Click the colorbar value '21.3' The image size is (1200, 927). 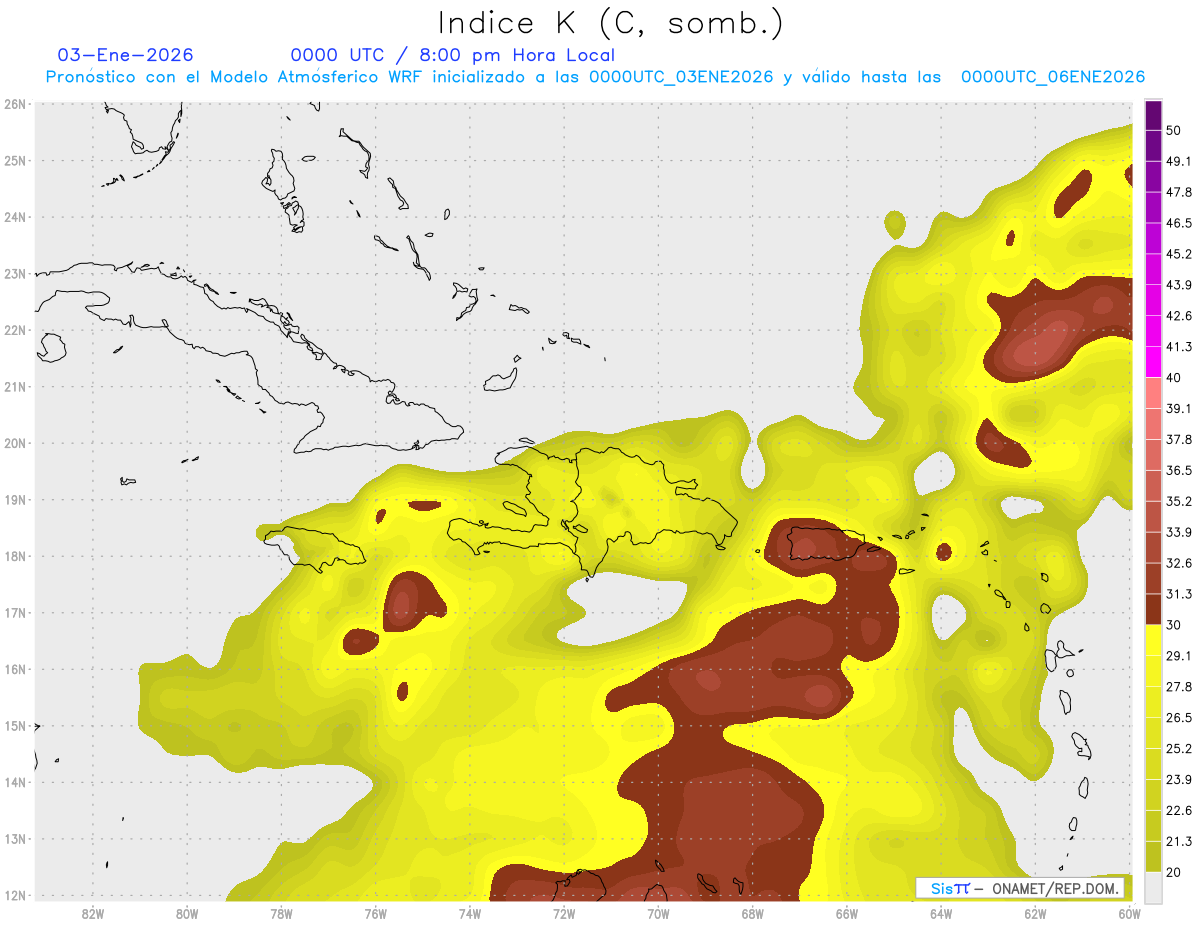coord(1178,842)
